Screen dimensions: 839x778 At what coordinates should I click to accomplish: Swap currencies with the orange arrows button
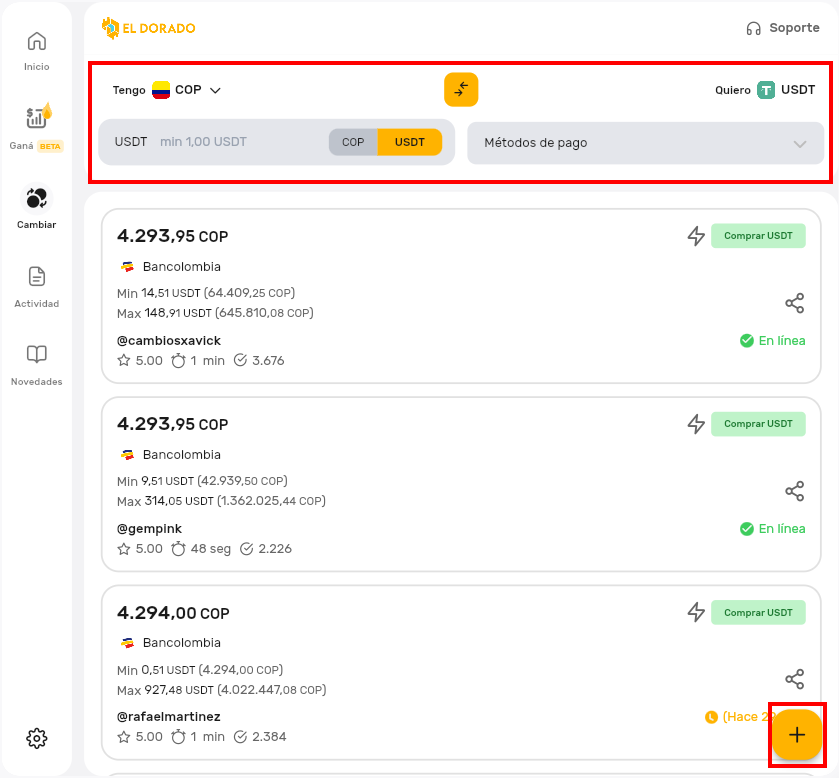click(x=461, y=89)
